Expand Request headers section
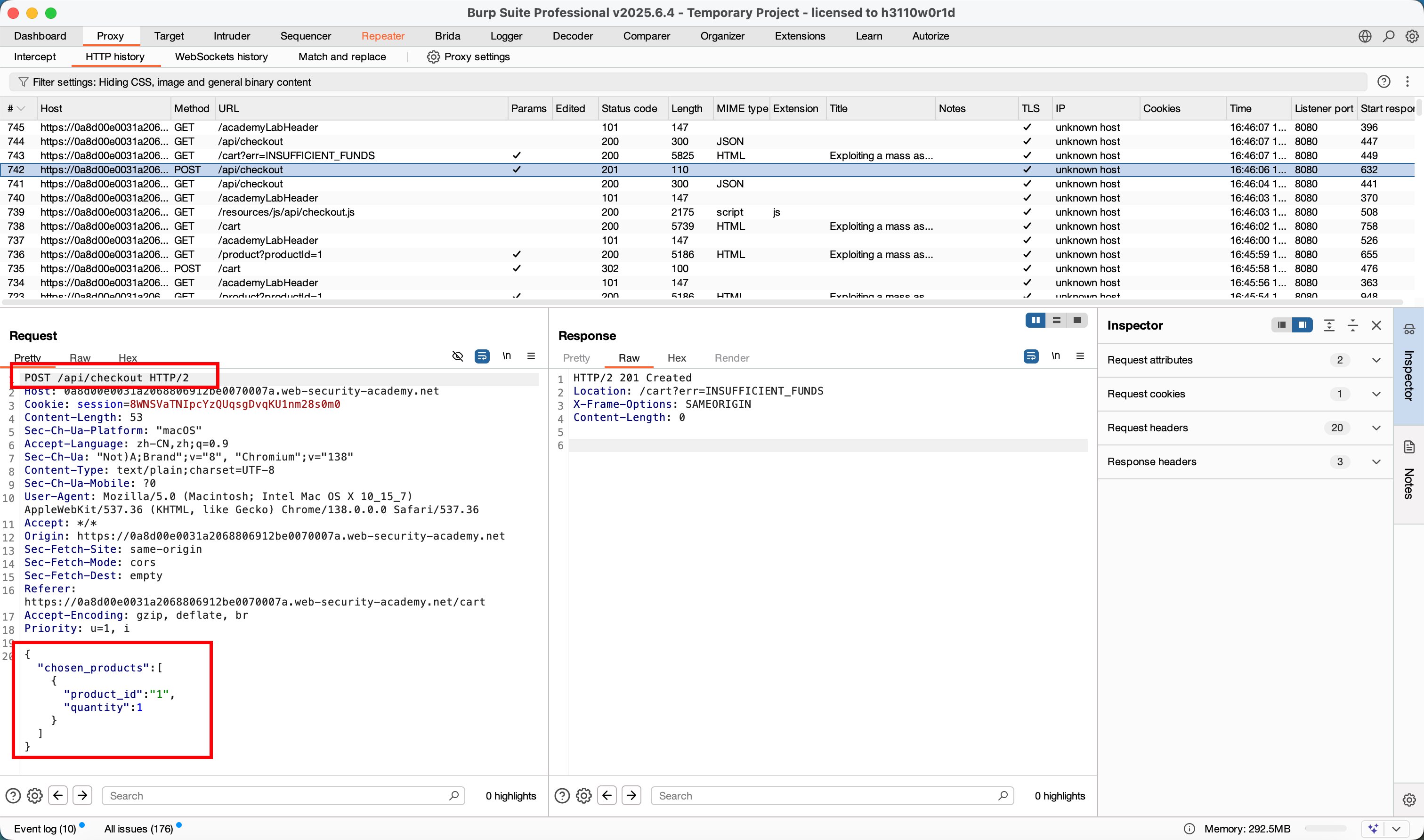1424x840 pixels. coord(1376,428)
